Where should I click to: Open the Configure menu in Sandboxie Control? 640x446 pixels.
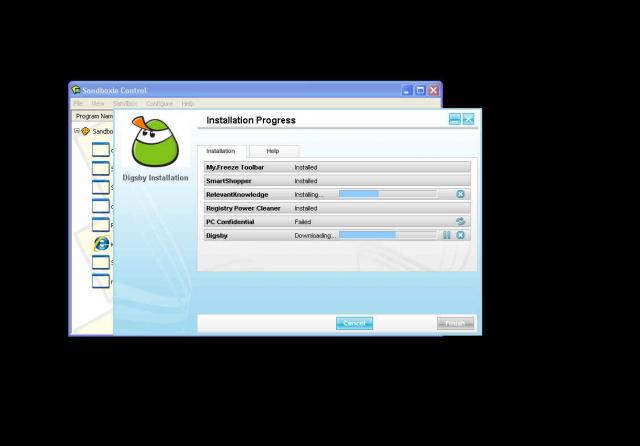159,104
